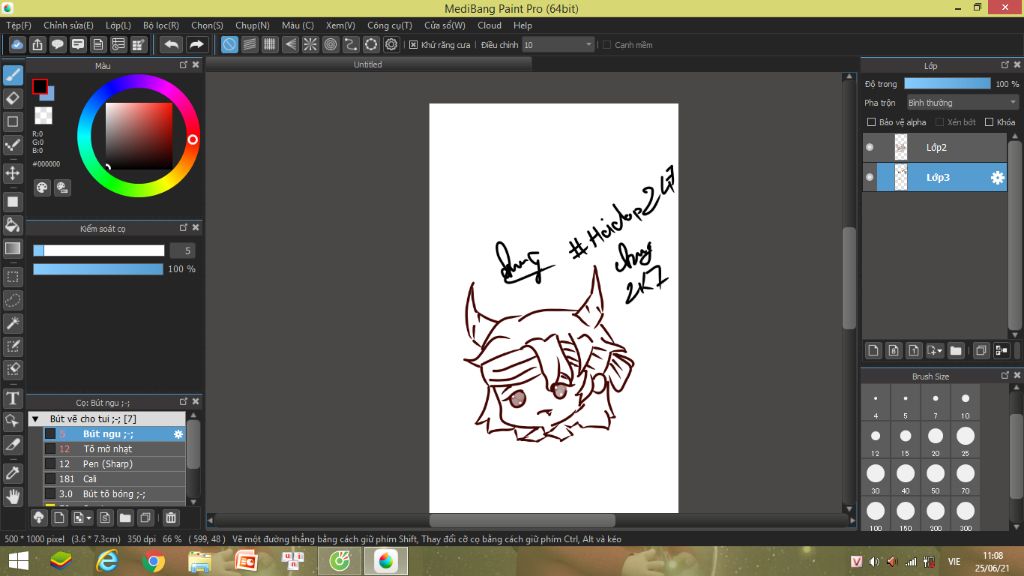Screen dimensions: 1024x576
Task: Select the rectangular Select tool
Action: pyautogui.click(x=12, y=277)
